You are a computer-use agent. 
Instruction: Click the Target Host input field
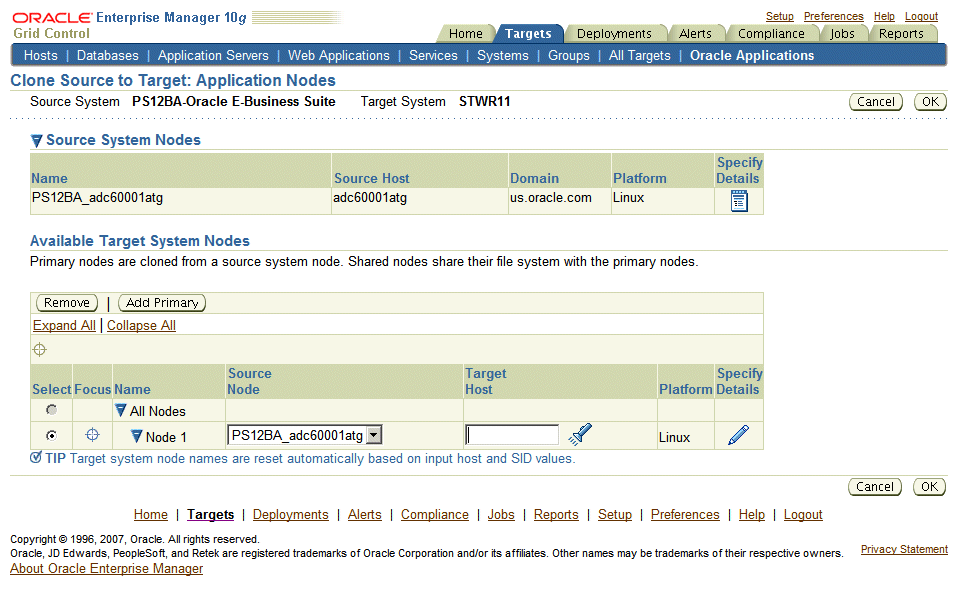point(511,435)
